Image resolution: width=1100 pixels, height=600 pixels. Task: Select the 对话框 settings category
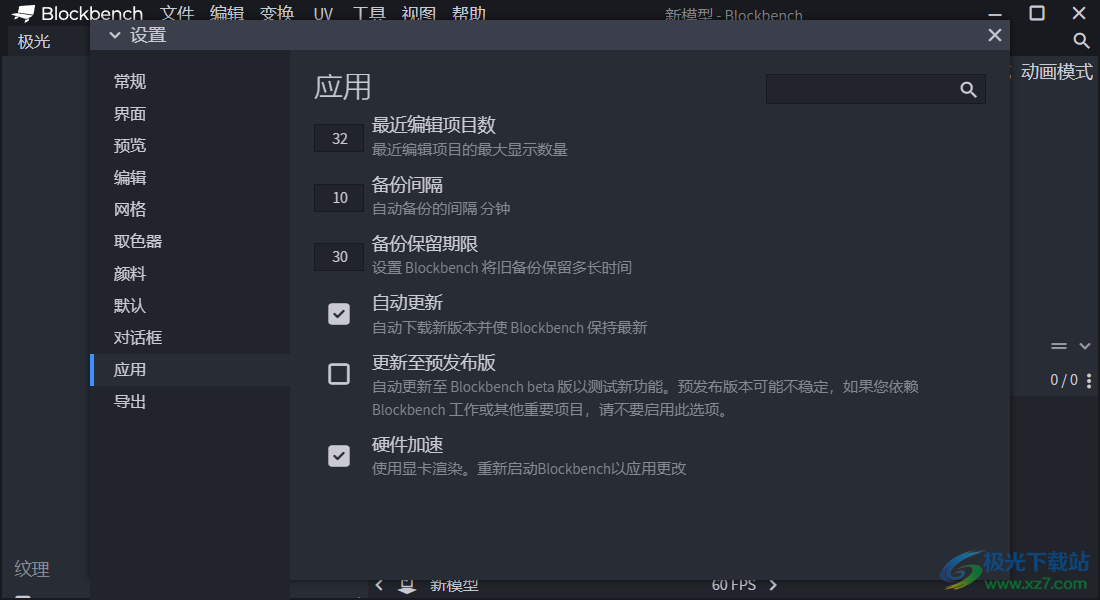[189, 338]
